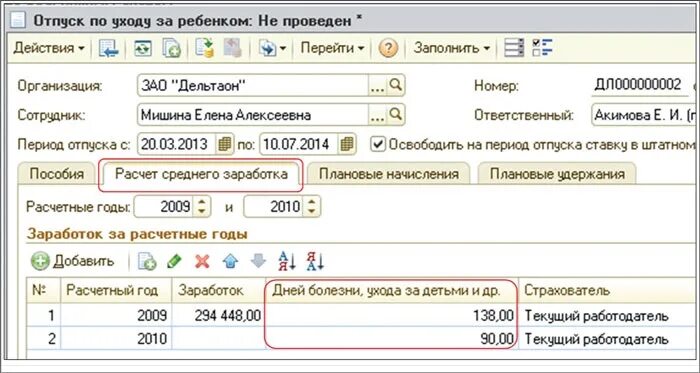
Task: Select year 2009 cell in row 1
Action: [116, 316]
